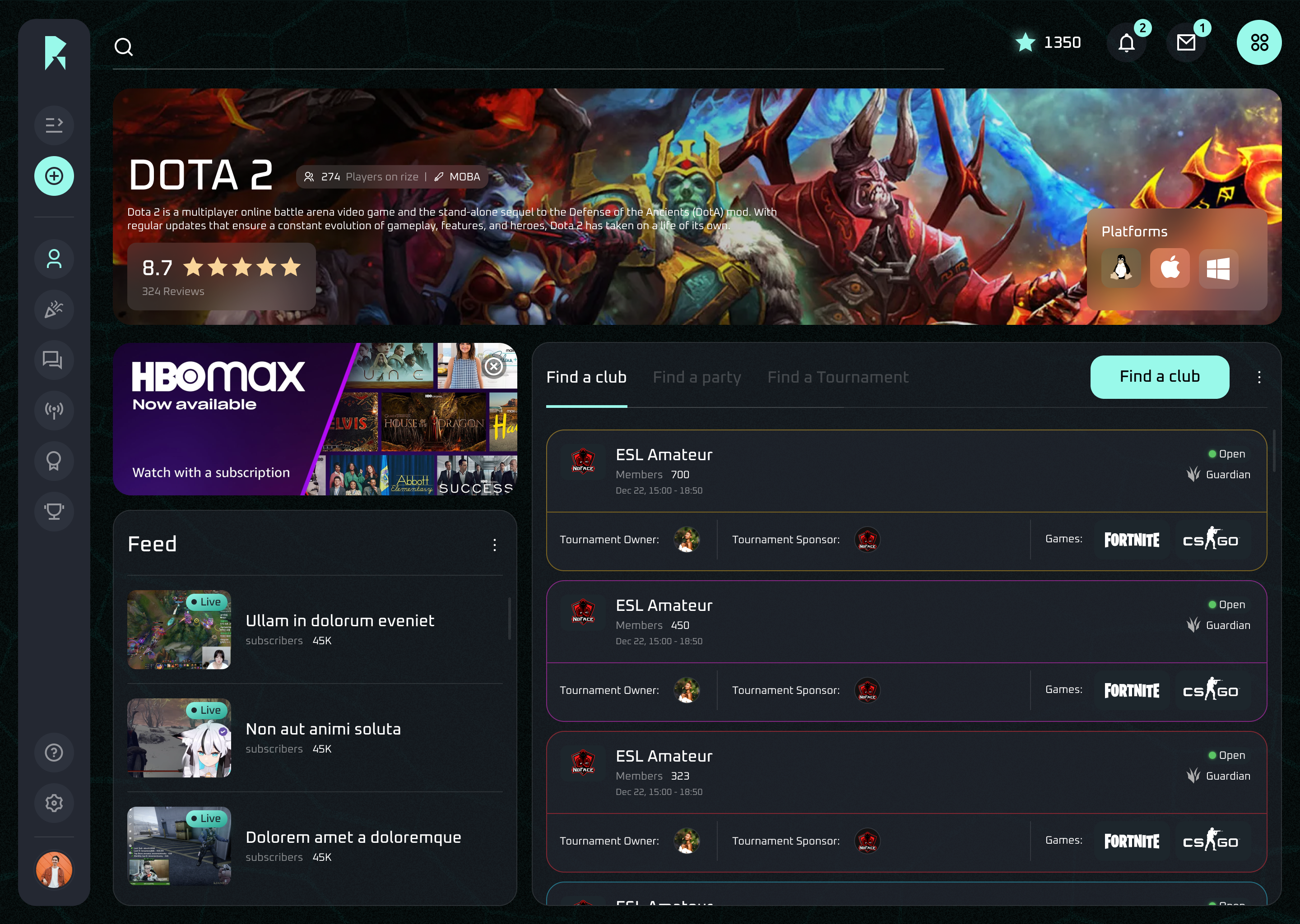Viewport: 1300px width, 924px height.
Task: Open the chat messages sidebar icon
Action: coord(54,360)
